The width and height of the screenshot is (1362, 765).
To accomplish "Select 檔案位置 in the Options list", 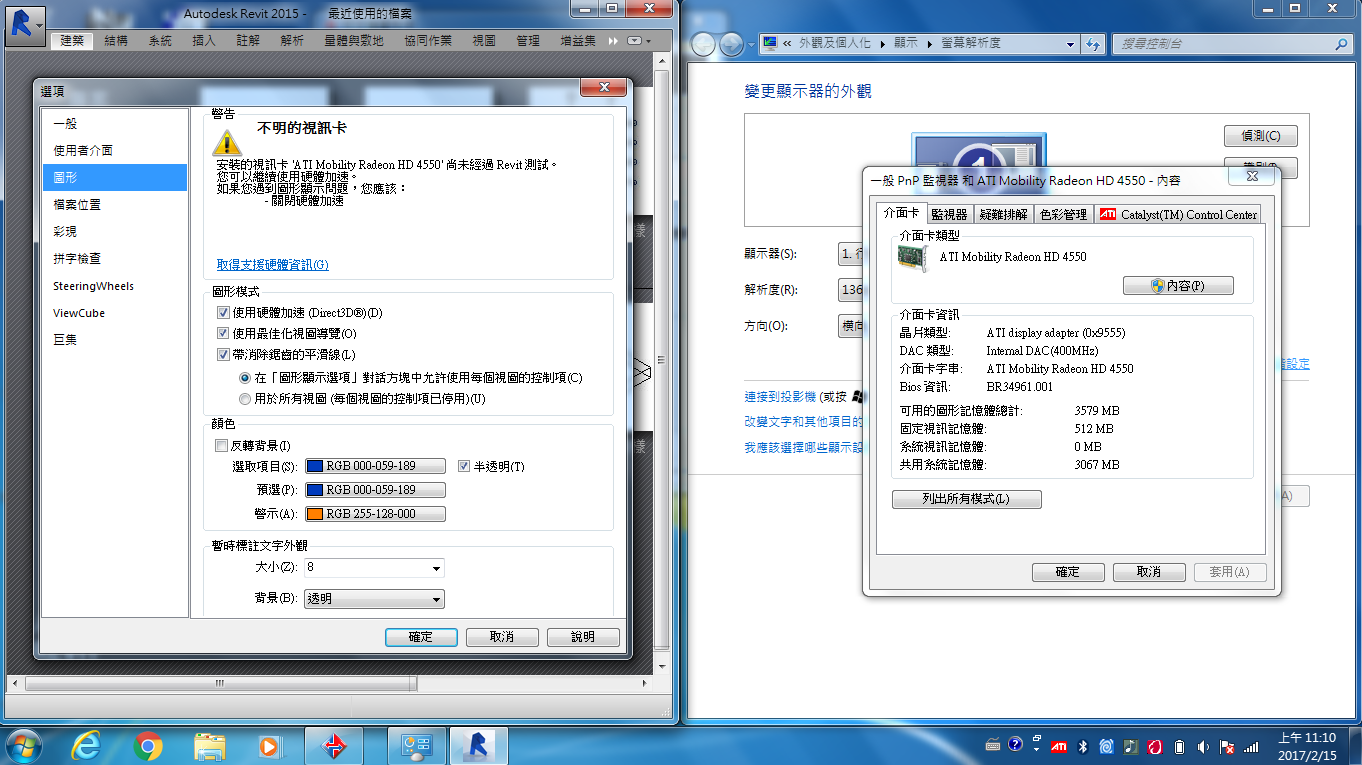I will (x=115, y=204).
